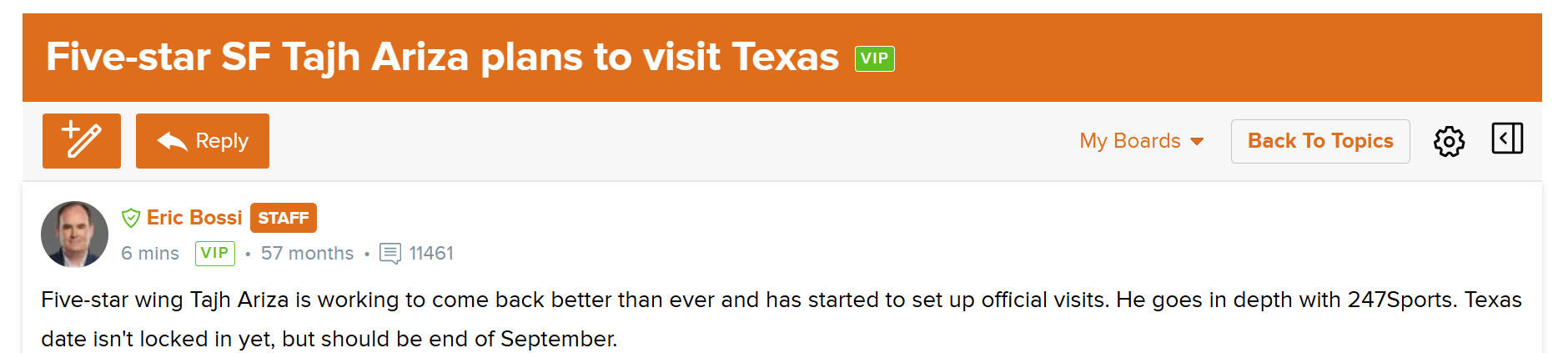Click the orange STAFF badge
This screenshot has width=1568, height=353.
(x=284, y=218)
